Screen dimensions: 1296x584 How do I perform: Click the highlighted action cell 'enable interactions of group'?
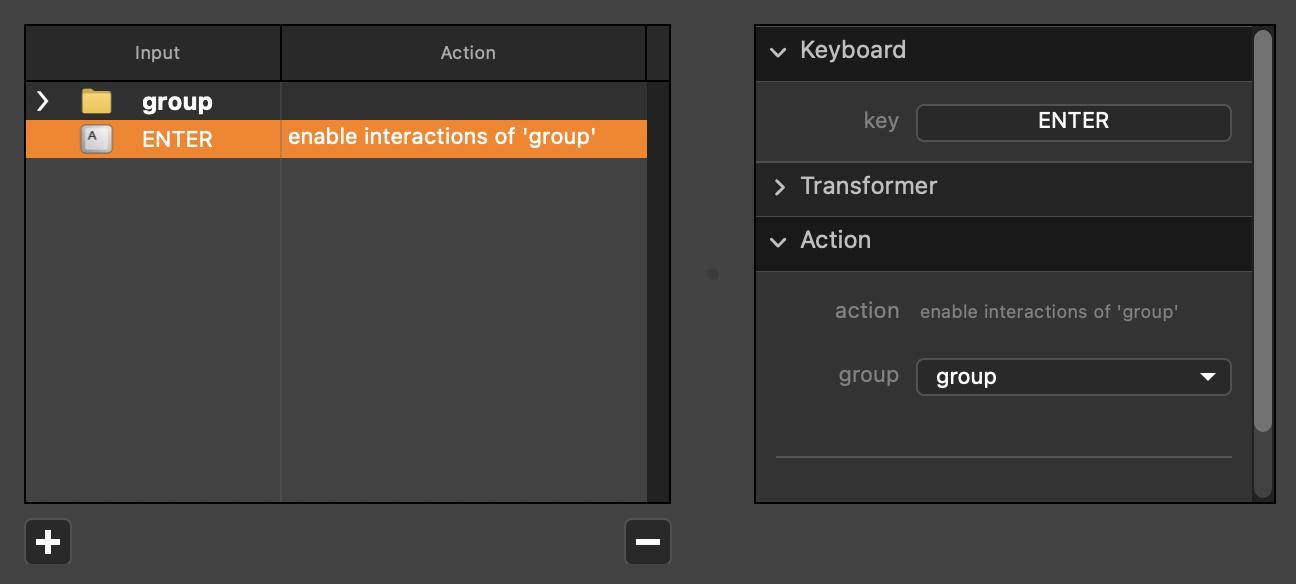click(442, 137)
